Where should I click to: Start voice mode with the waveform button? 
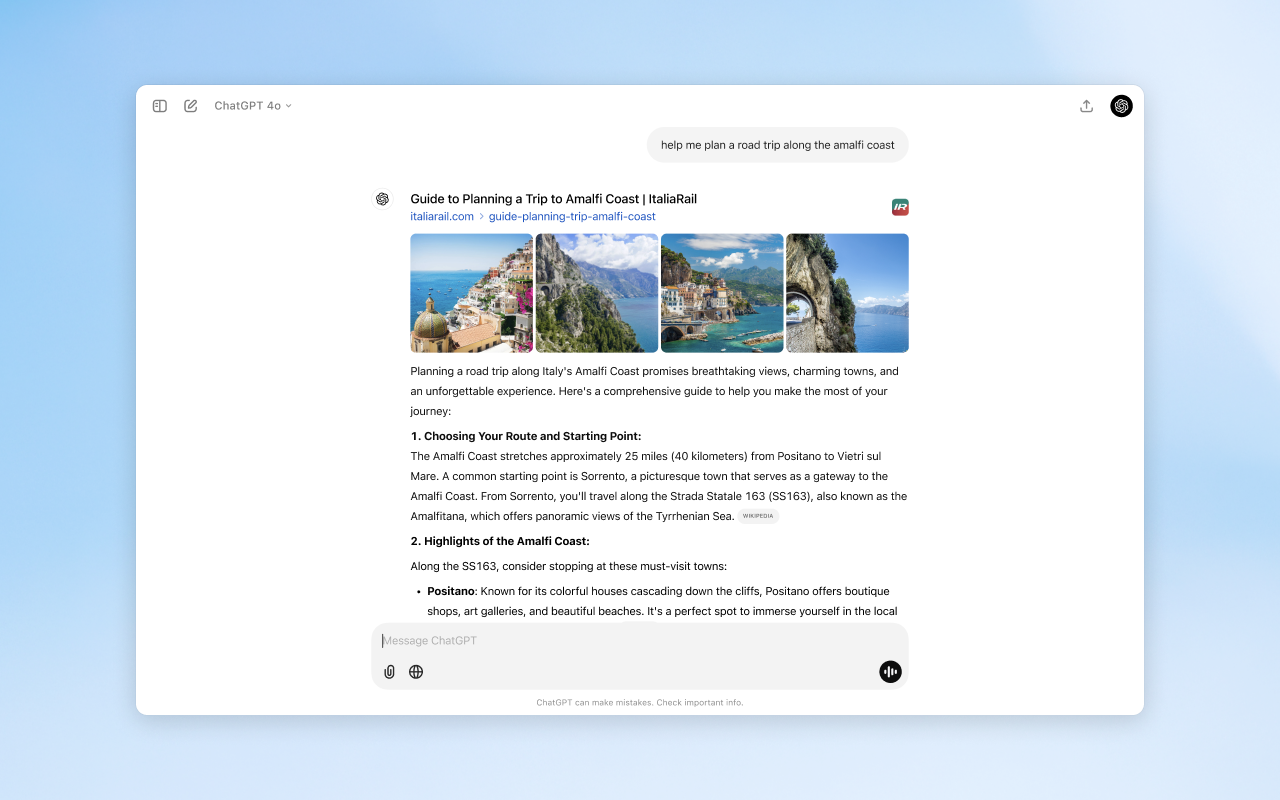tap(889, 672)
